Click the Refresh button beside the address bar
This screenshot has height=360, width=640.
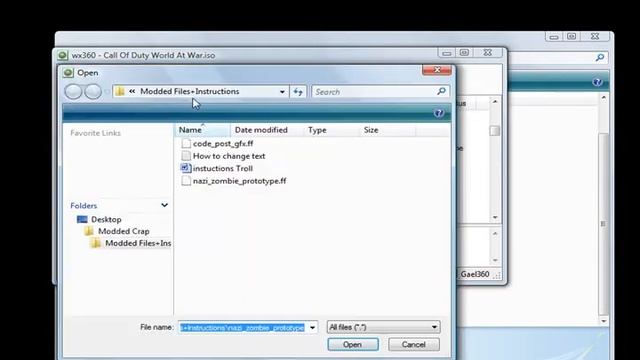298,92
